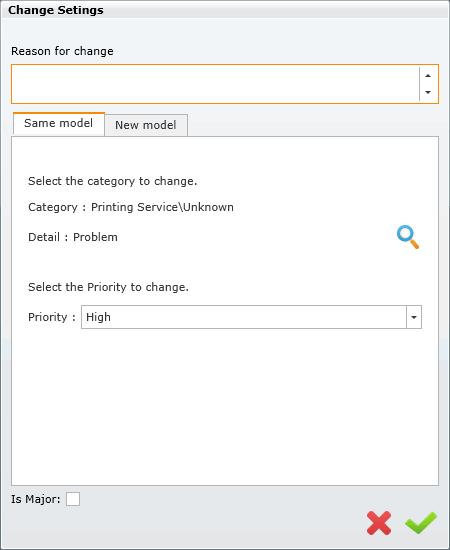Expand the Priority dropdown arrow
This screenshot has width=450, height=550.
pos(414,317)
